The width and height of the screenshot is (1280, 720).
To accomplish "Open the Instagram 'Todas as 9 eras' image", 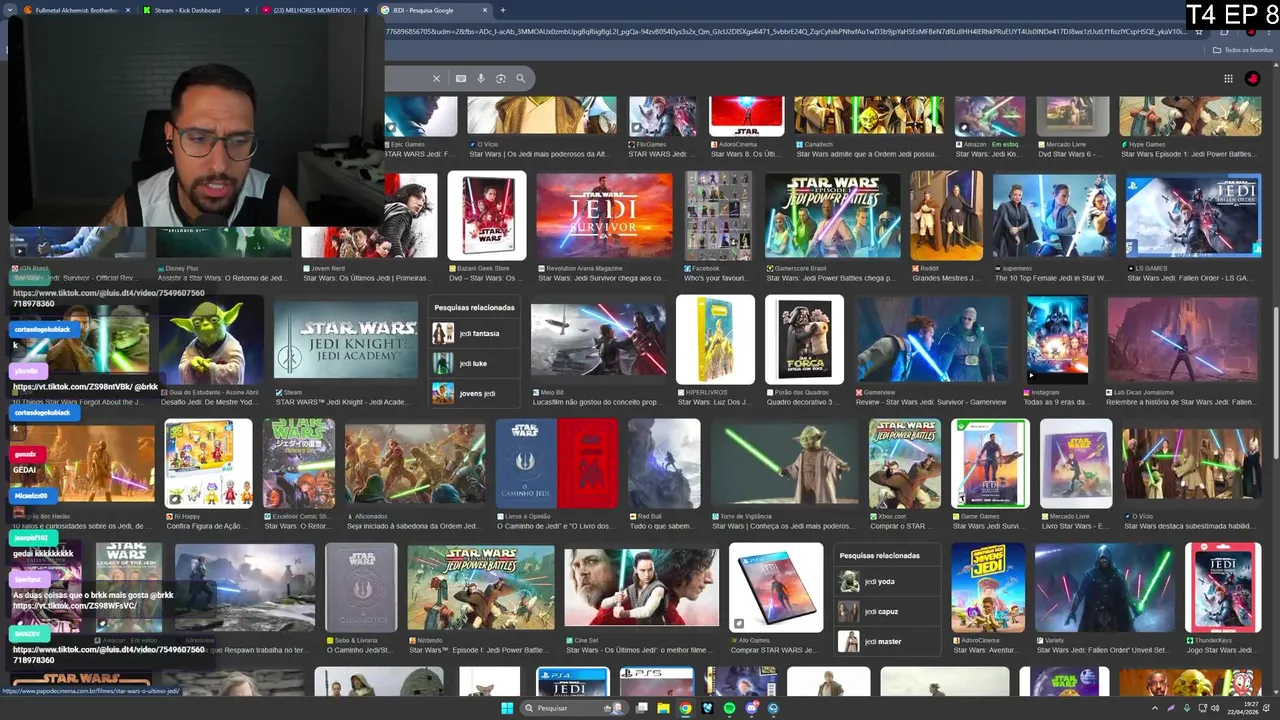I will click(x=1057, y=340).
